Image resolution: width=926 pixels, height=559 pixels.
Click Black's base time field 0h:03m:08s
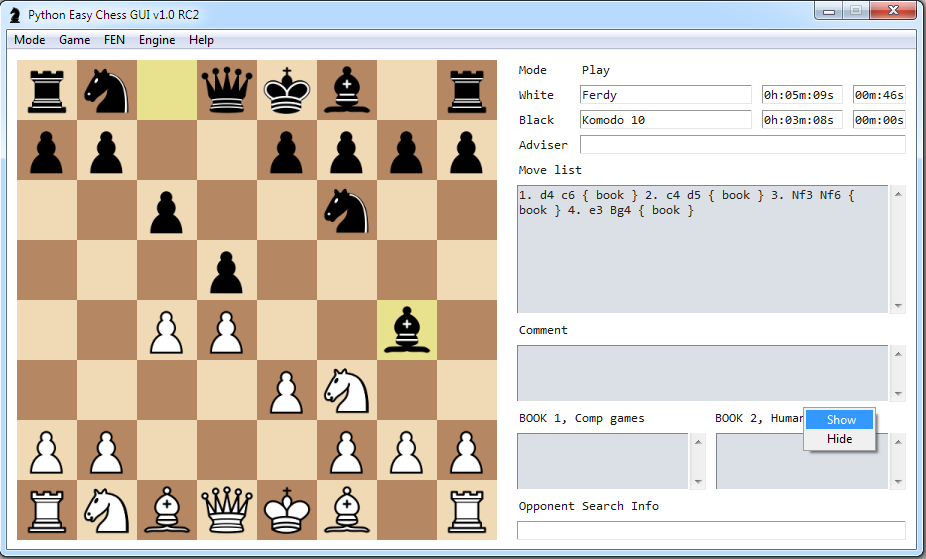pos(801,120)
